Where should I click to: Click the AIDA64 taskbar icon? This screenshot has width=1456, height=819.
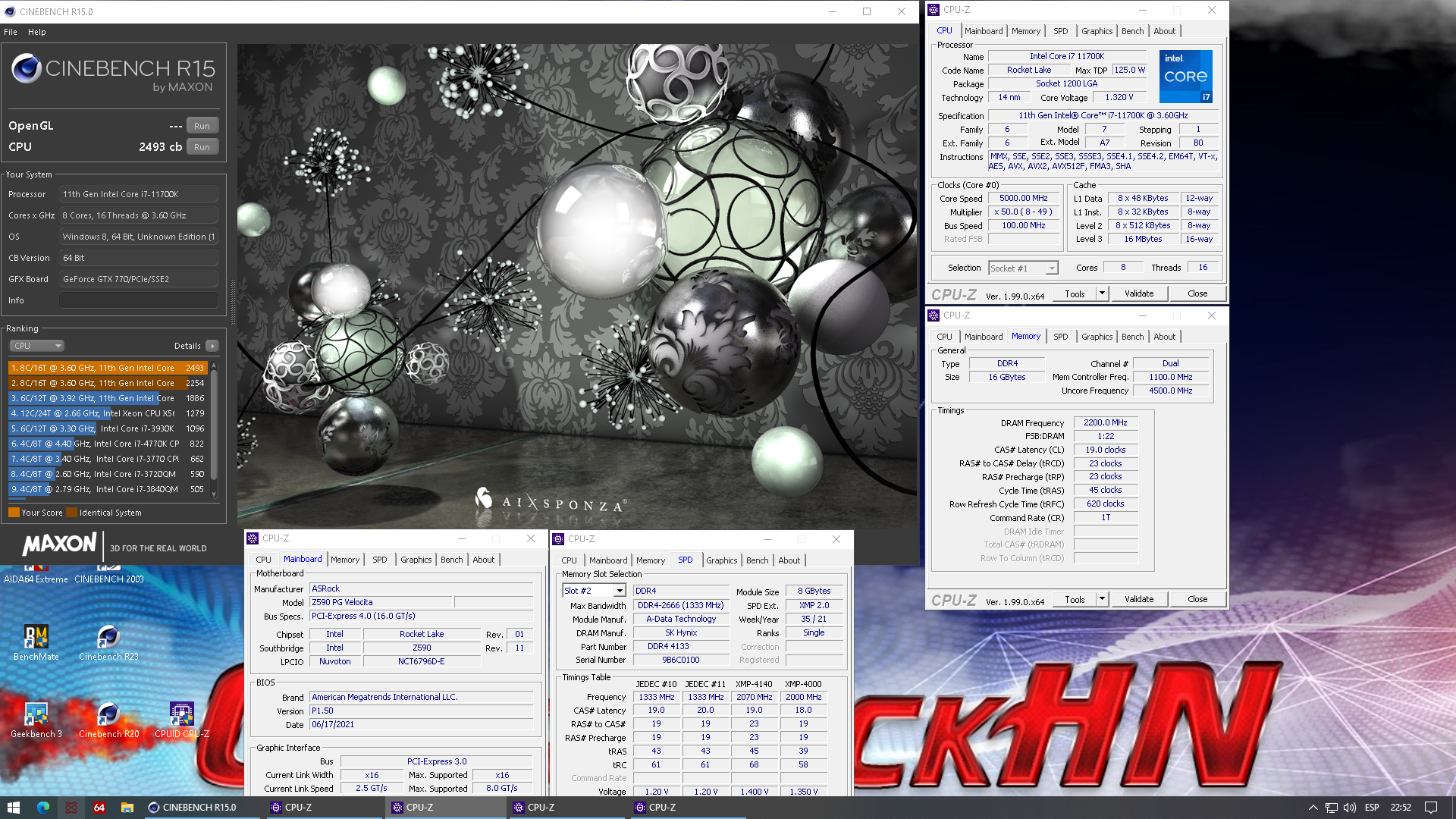(99, 808)
